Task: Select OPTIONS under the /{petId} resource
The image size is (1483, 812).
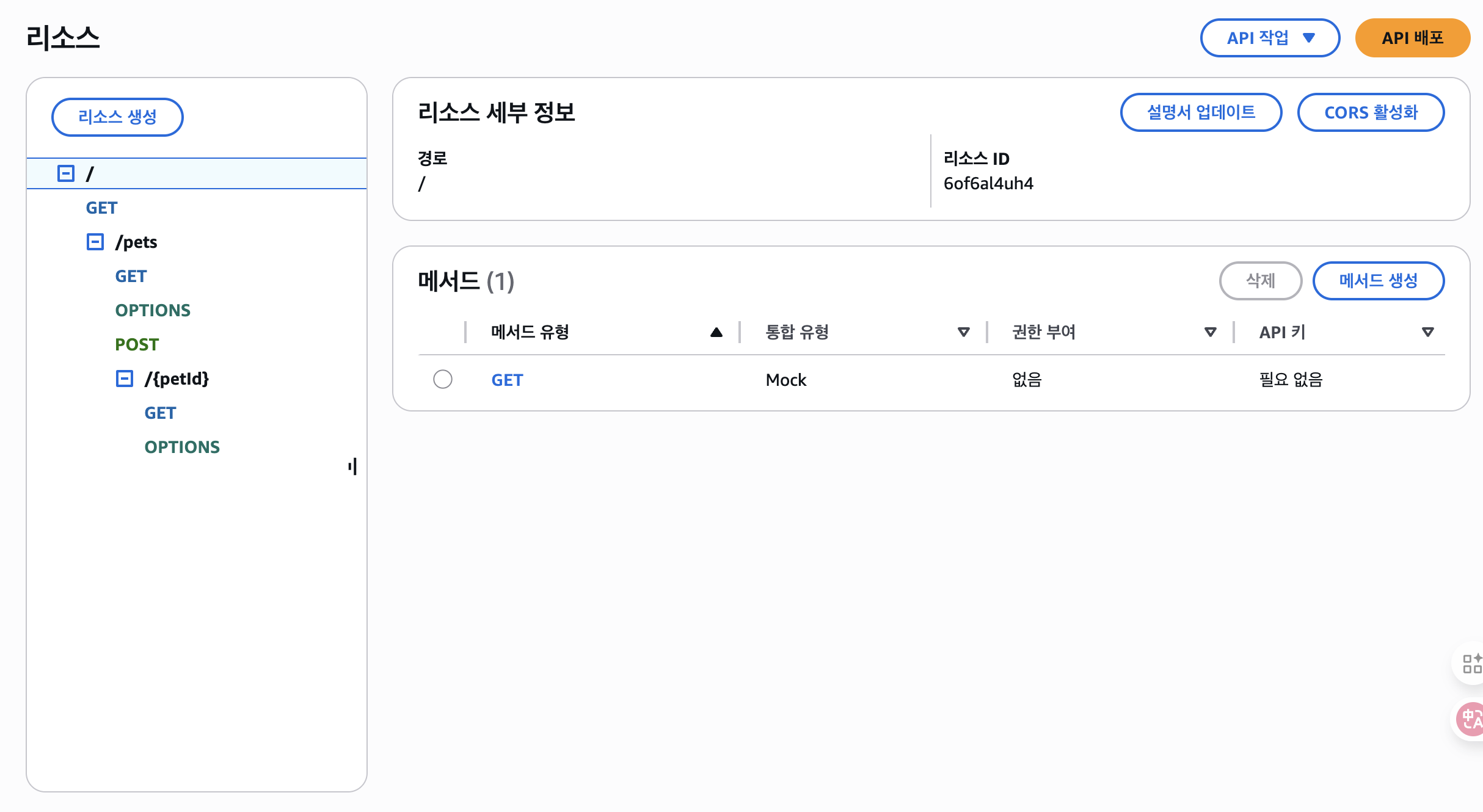Action: tap(181, 447)
